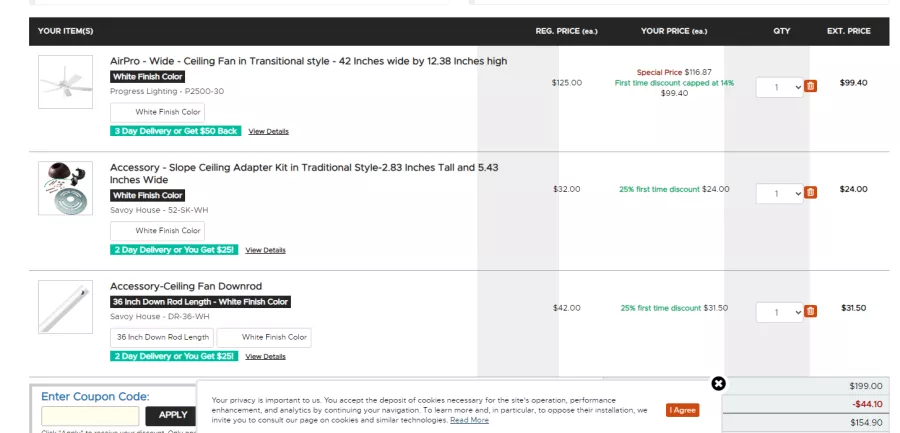Close the cookie privacy banner
Viewport: 900px width, 433px height.
coord(718,384)
